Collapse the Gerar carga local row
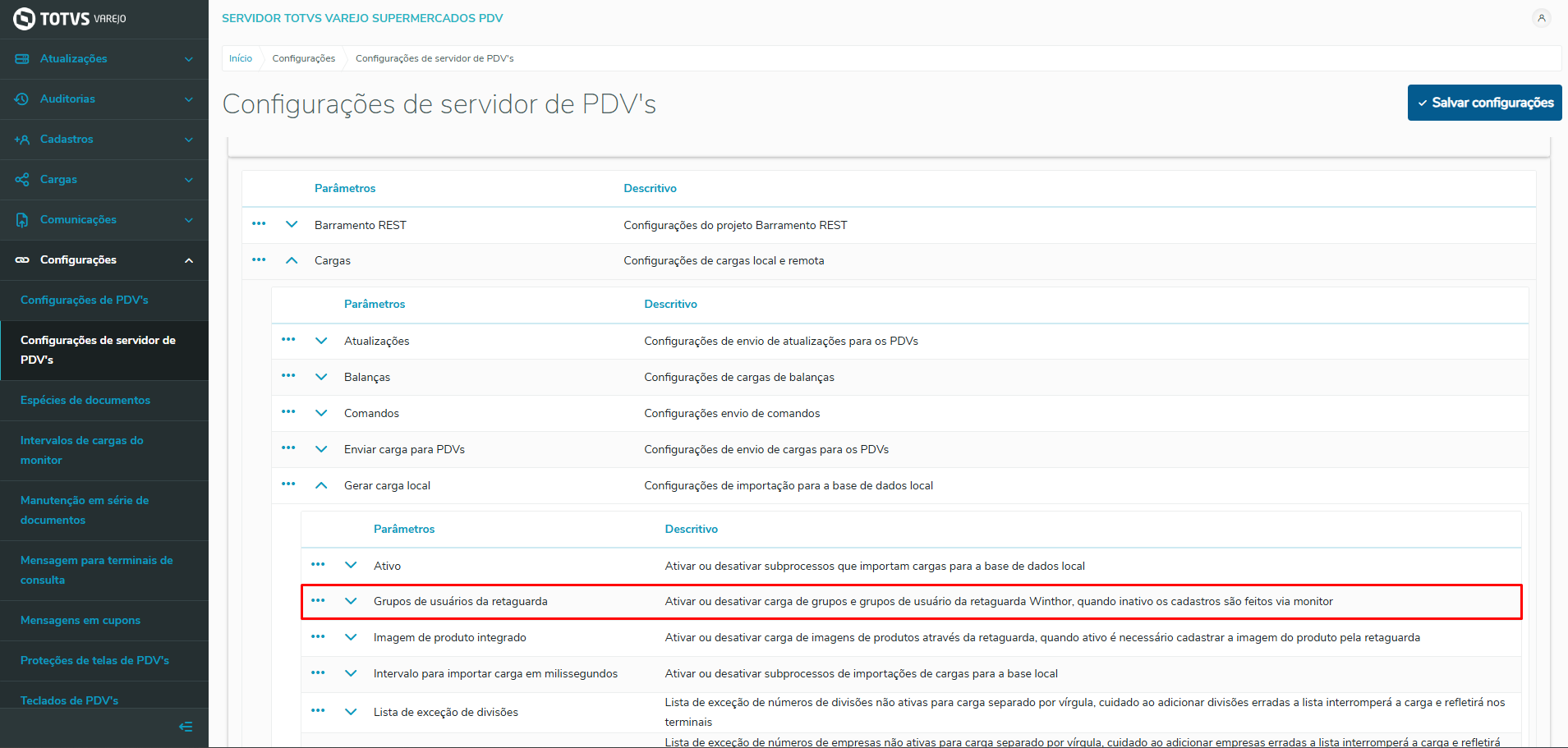The height and width of the screenshot is (748, 1568). [321, 485]
